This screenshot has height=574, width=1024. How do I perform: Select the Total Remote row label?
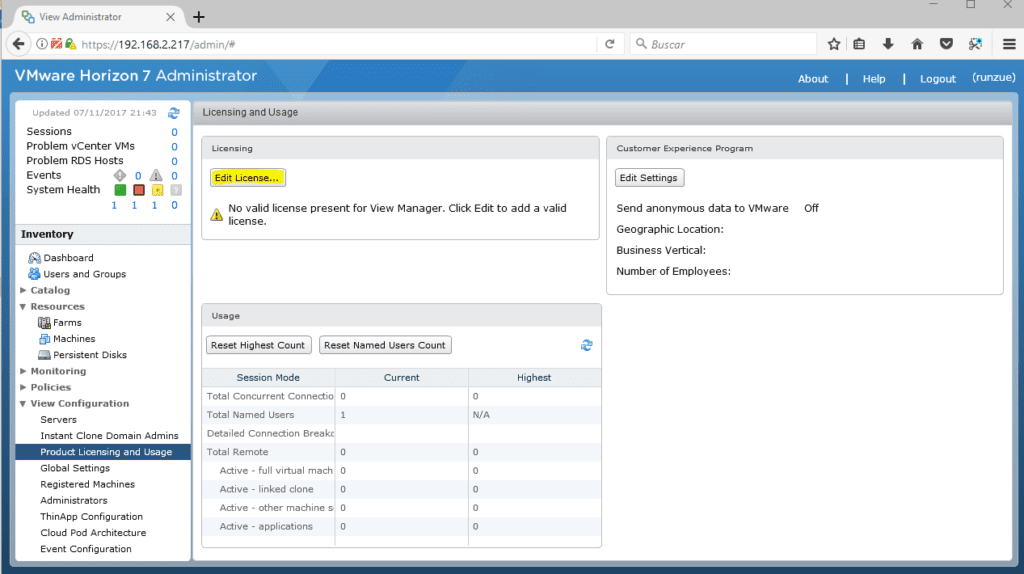(x=238, y=452)
